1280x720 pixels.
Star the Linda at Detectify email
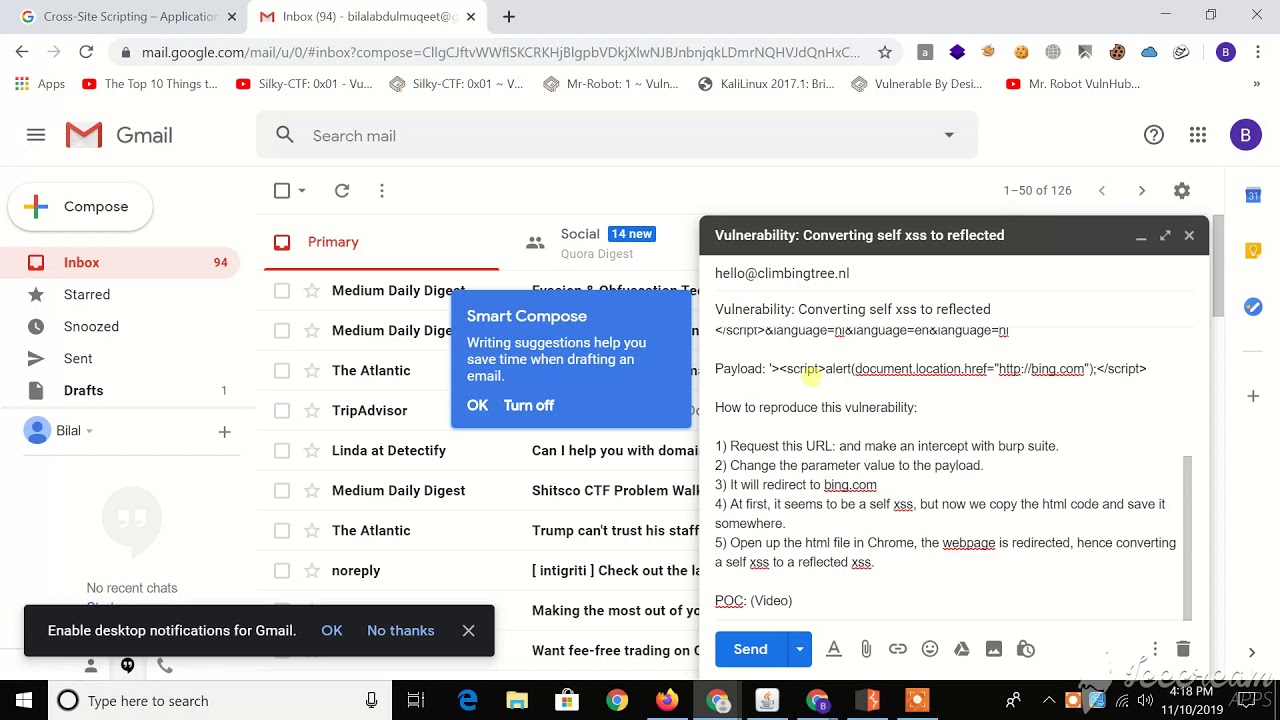pyautogui.click(x=312, y=450)
